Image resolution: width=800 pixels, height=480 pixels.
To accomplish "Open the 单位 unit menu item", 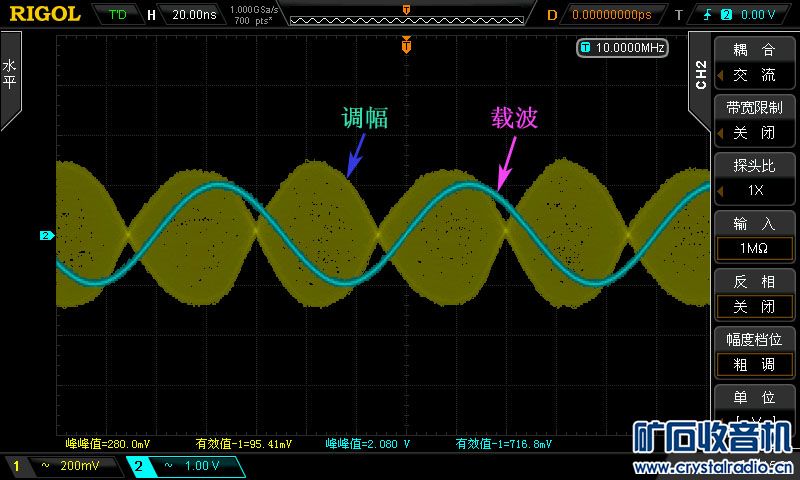I will tap(754, 397).
